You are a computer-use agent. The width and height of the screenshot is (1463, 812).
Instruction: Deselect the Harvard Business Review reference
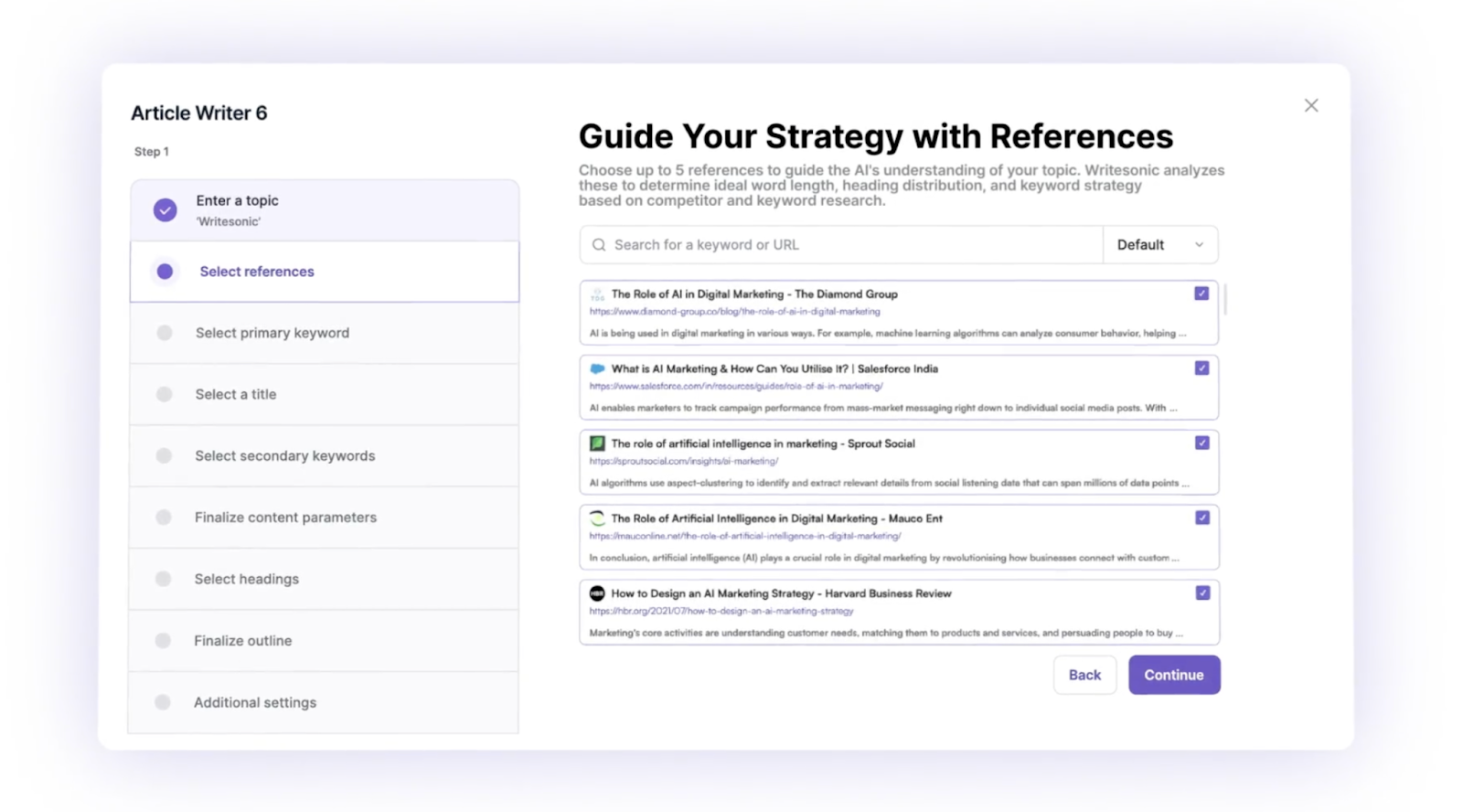1201,593
